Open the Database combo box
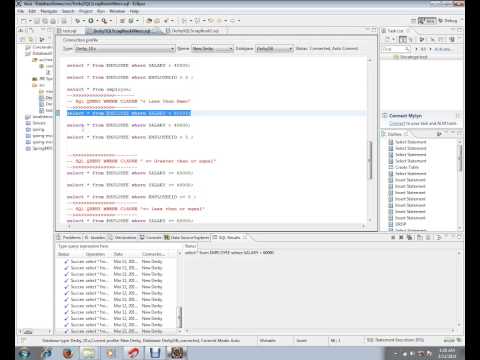 (275, 49)
